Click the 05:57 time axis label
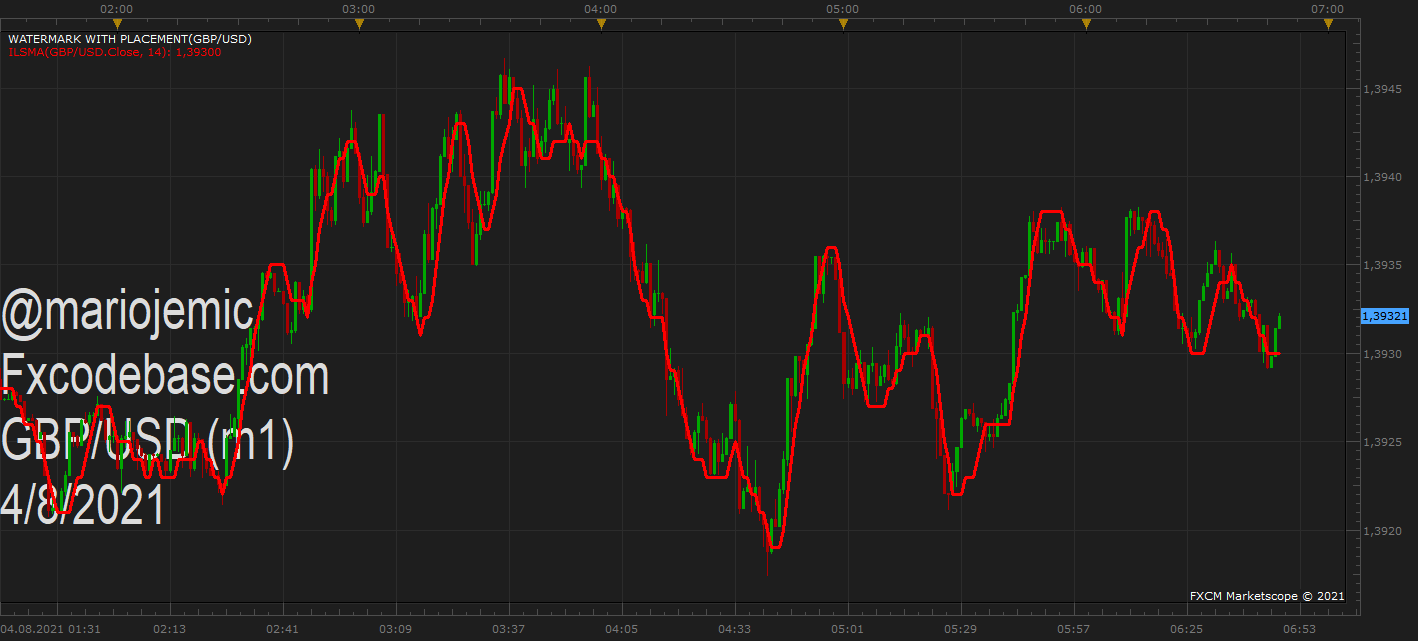1418x641 pixels. tap(1074, 630)
